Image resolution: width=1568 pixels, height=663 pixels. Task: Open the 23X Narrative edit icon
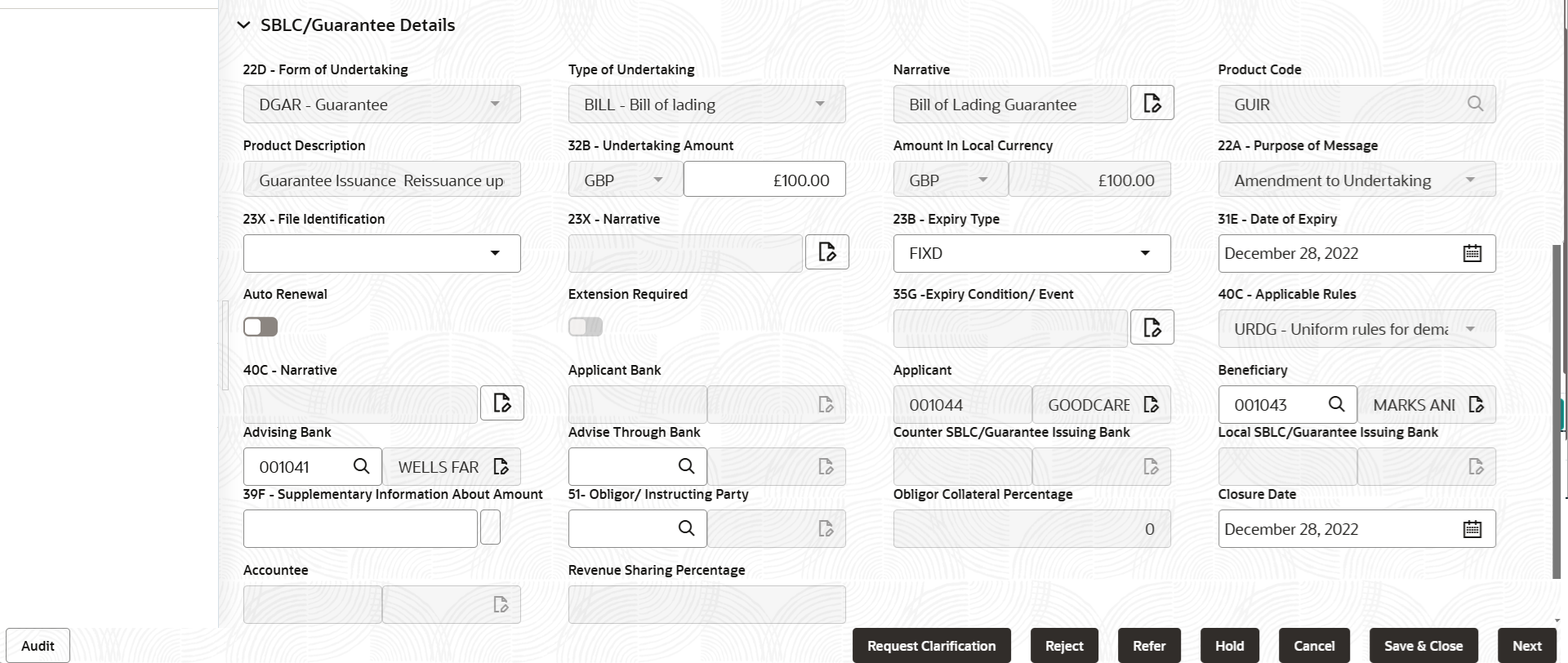(826, 251)
